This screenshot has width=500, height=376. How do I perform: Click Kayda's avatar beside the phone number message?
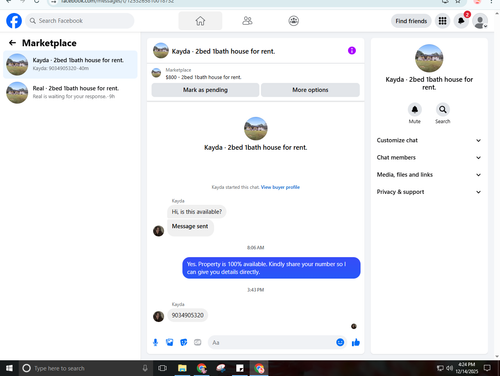pyautogui.click(x=158, y=316)
